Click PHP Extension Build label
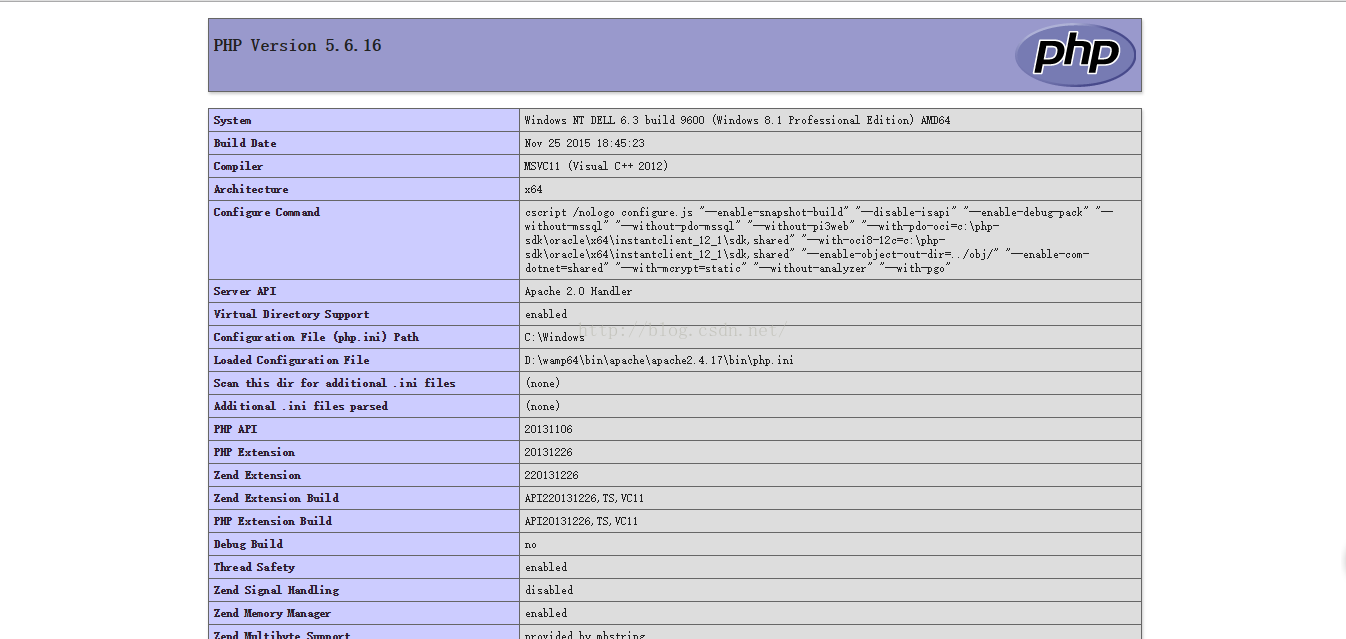 (272, 521)
